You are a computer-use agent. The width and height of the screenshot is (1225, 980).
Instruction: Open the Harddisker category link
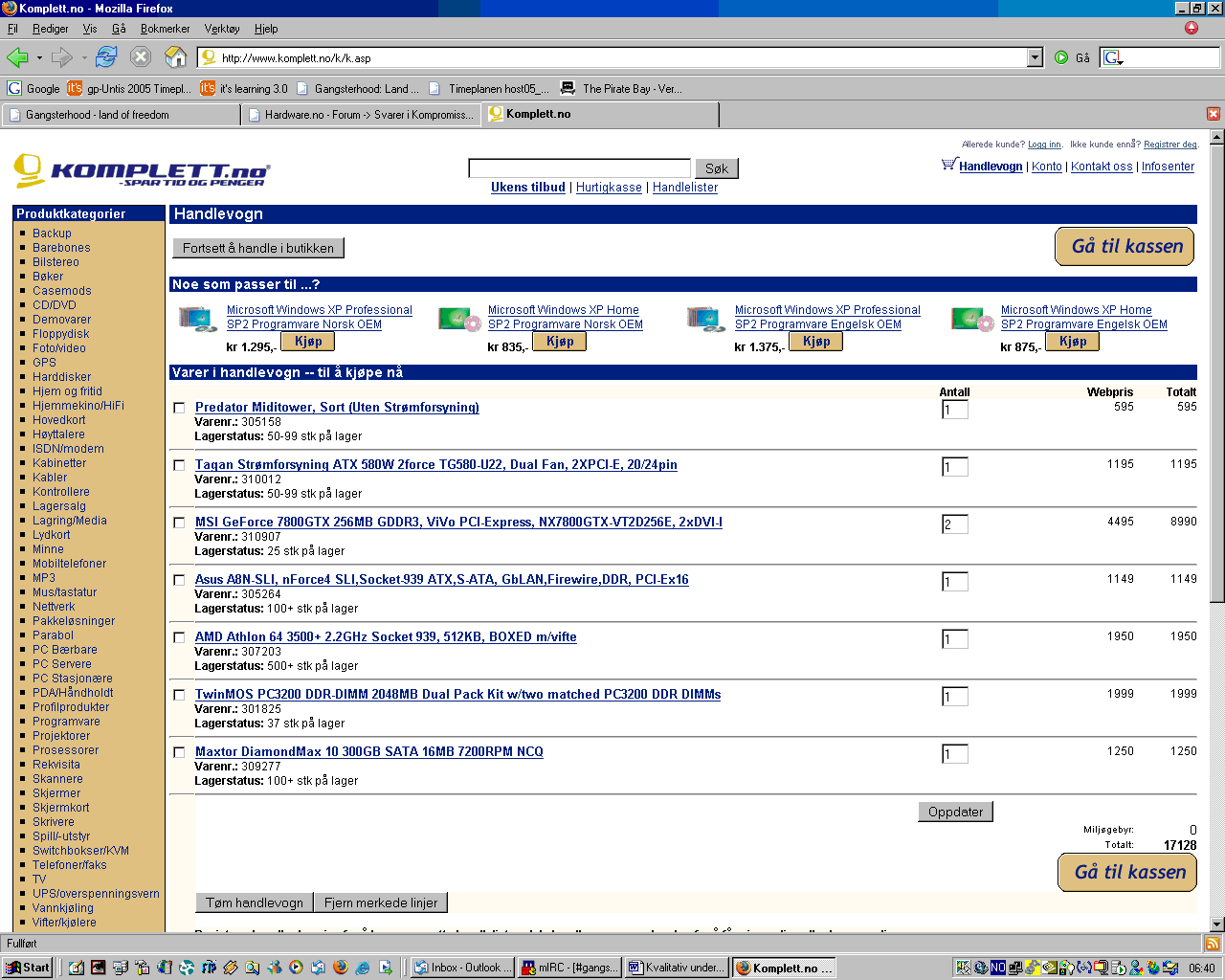click(62, 377)
